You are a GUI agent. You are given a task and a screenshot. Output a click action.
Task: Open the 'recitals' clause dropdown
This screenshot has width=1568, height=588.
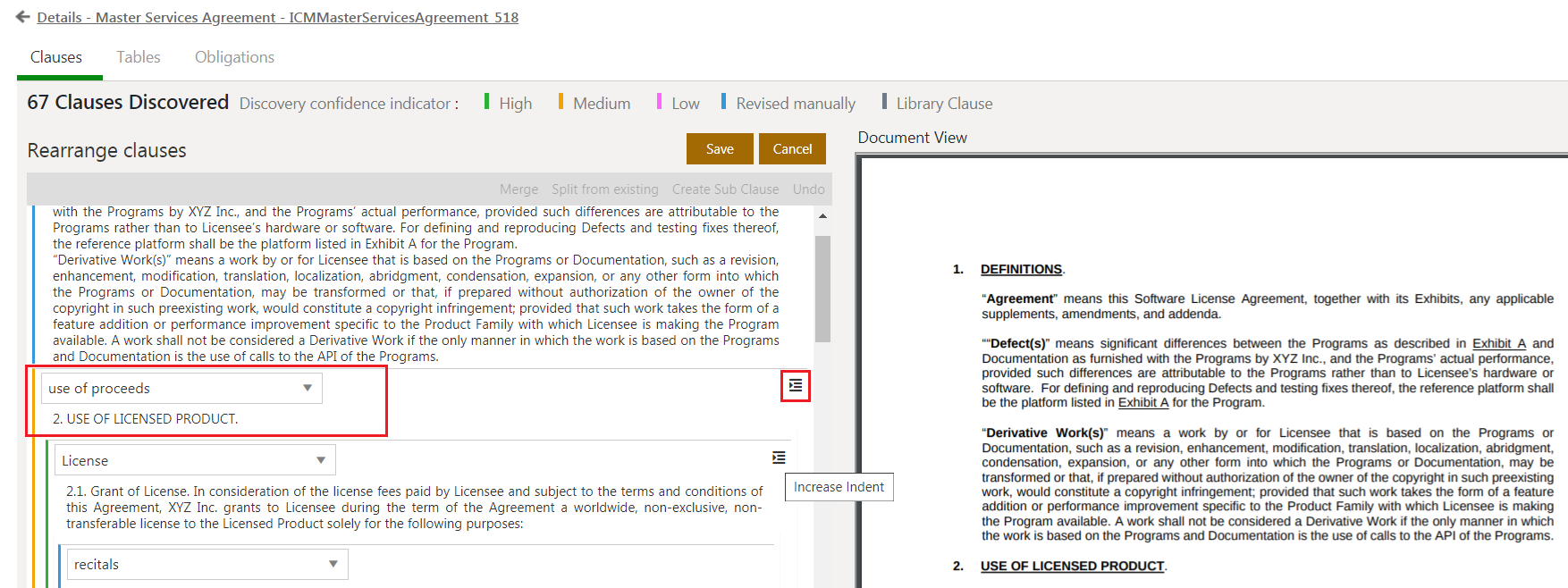[207, 565]
